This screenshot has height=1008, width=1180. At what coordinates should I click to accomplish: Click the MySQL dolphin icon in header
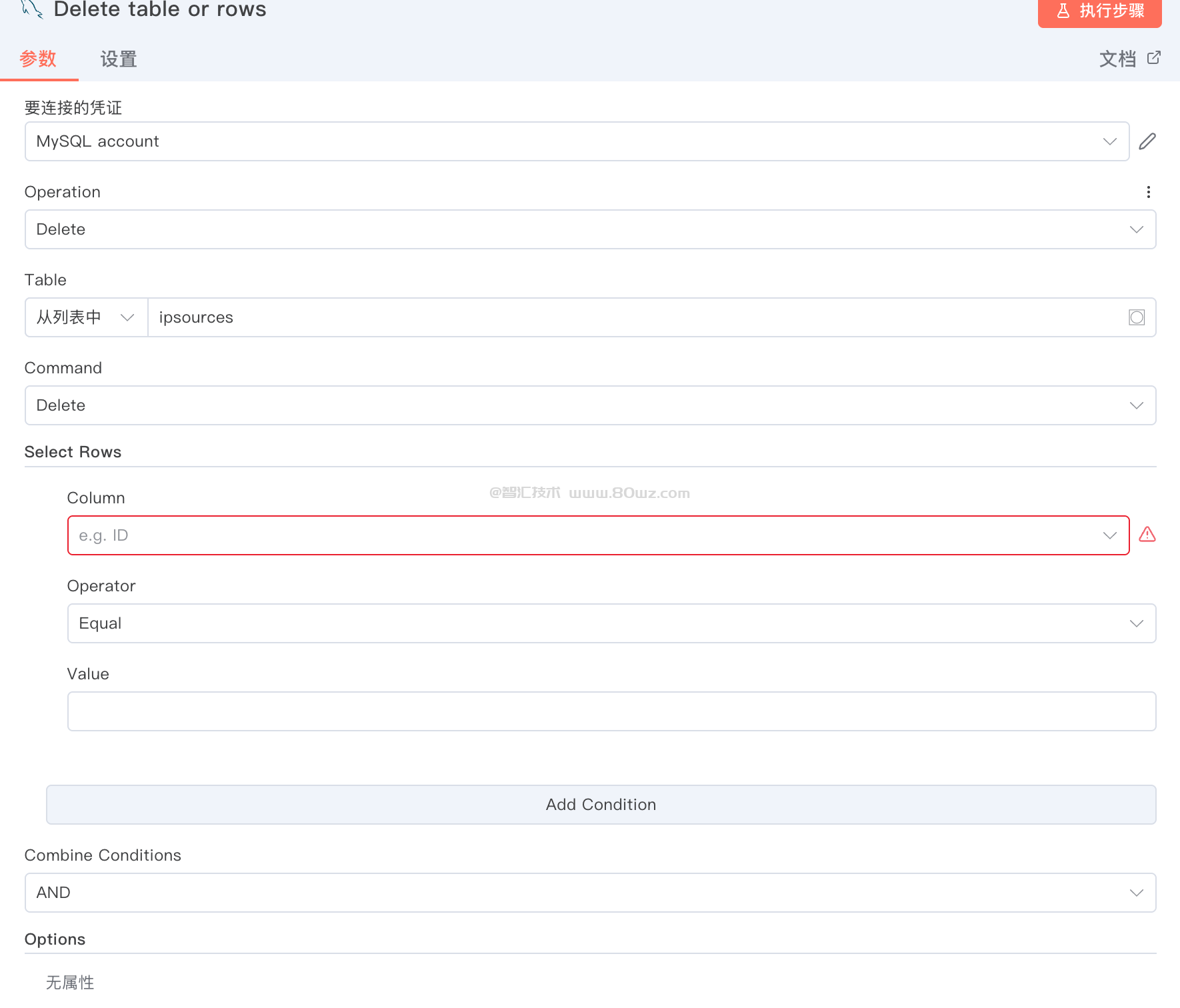pos(31,9)
